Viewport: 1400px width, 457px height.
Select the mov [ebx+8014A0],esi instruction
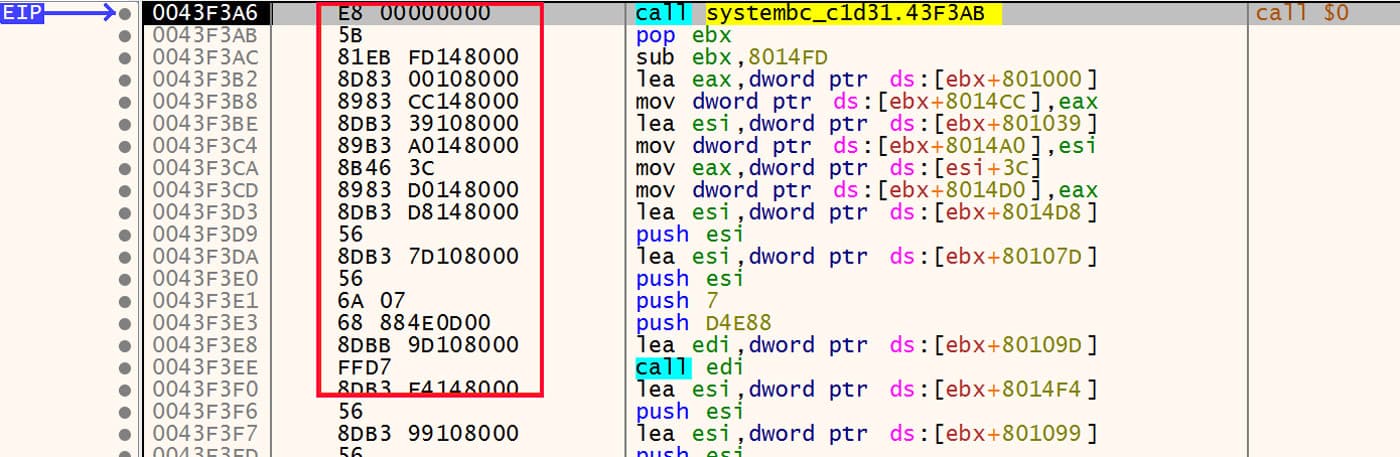pos(867,146)
